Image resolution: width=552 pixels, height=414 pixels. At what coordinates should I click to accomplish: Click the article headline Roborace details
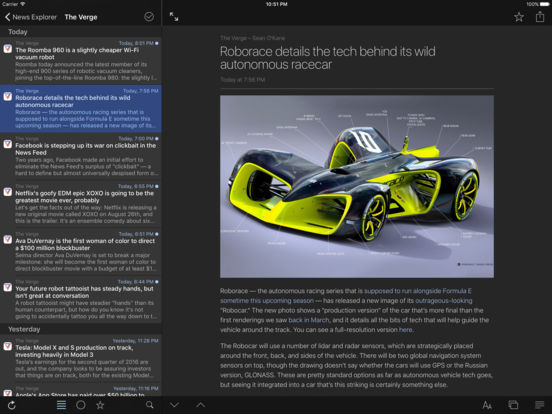click(327, 58)
